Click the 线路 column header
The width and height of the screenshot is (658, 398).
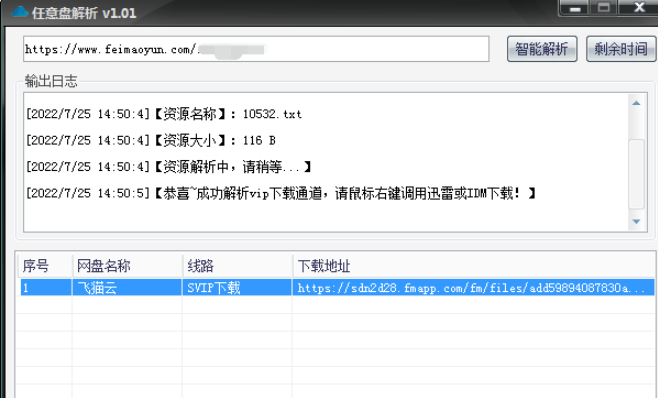[x=238, y=266]
